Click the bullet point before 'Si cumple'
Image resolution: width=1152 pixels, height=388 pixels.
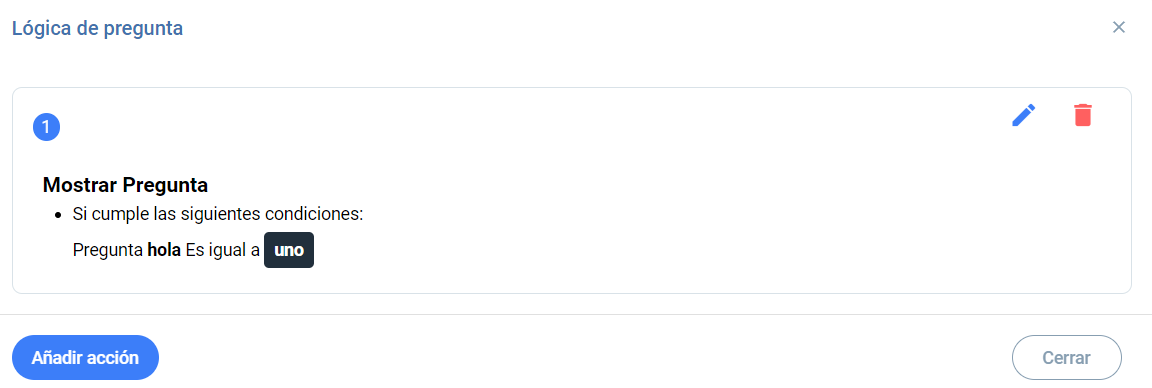(58, 216)
